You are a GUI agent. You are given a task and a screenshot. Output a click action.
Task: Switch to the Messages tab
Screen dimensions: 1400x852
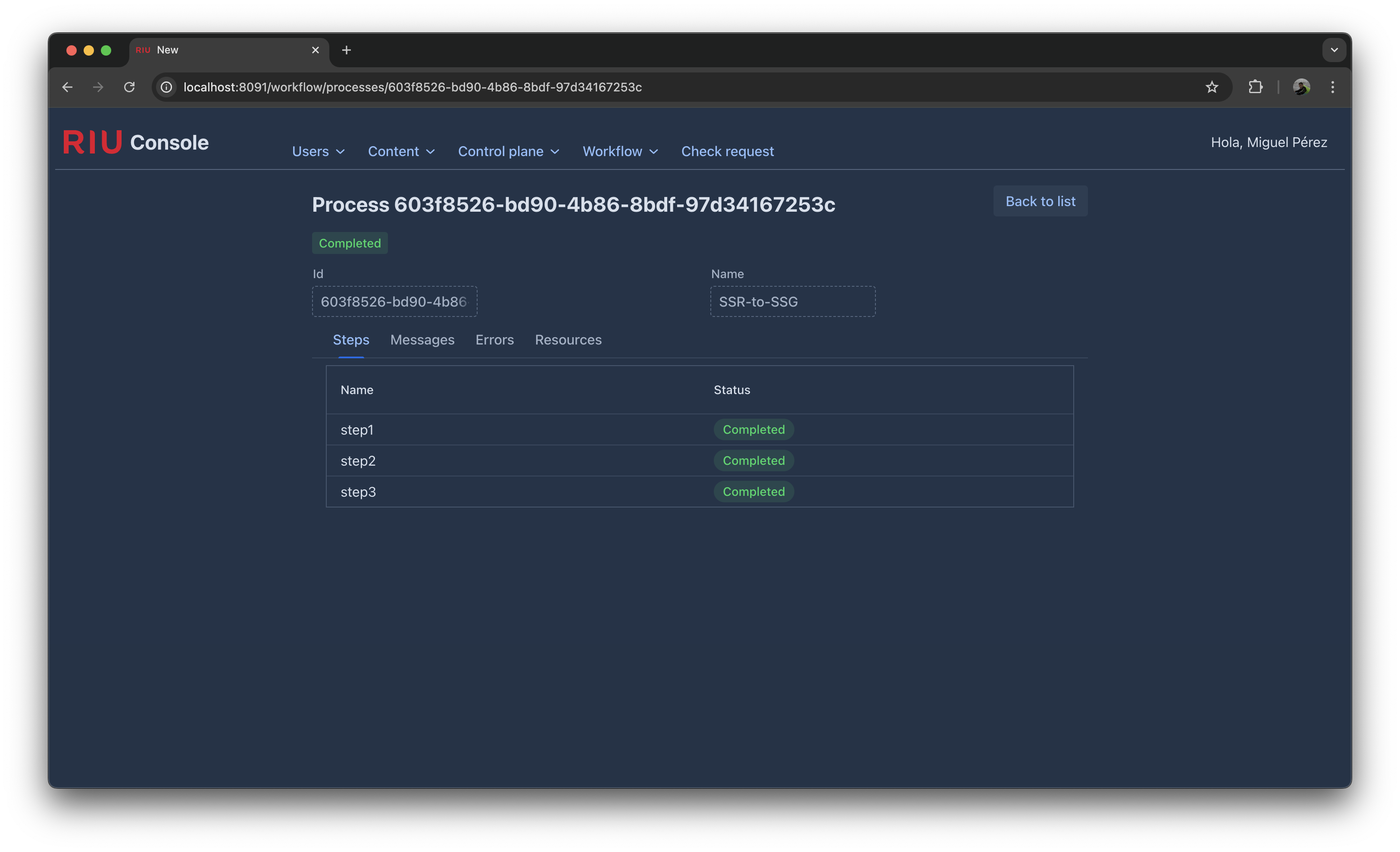(x=422, y=339)
